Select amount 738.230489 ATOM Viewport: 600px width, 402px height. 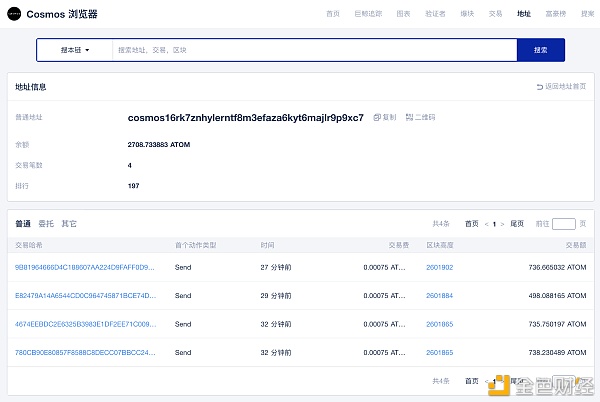coord(558,352)
